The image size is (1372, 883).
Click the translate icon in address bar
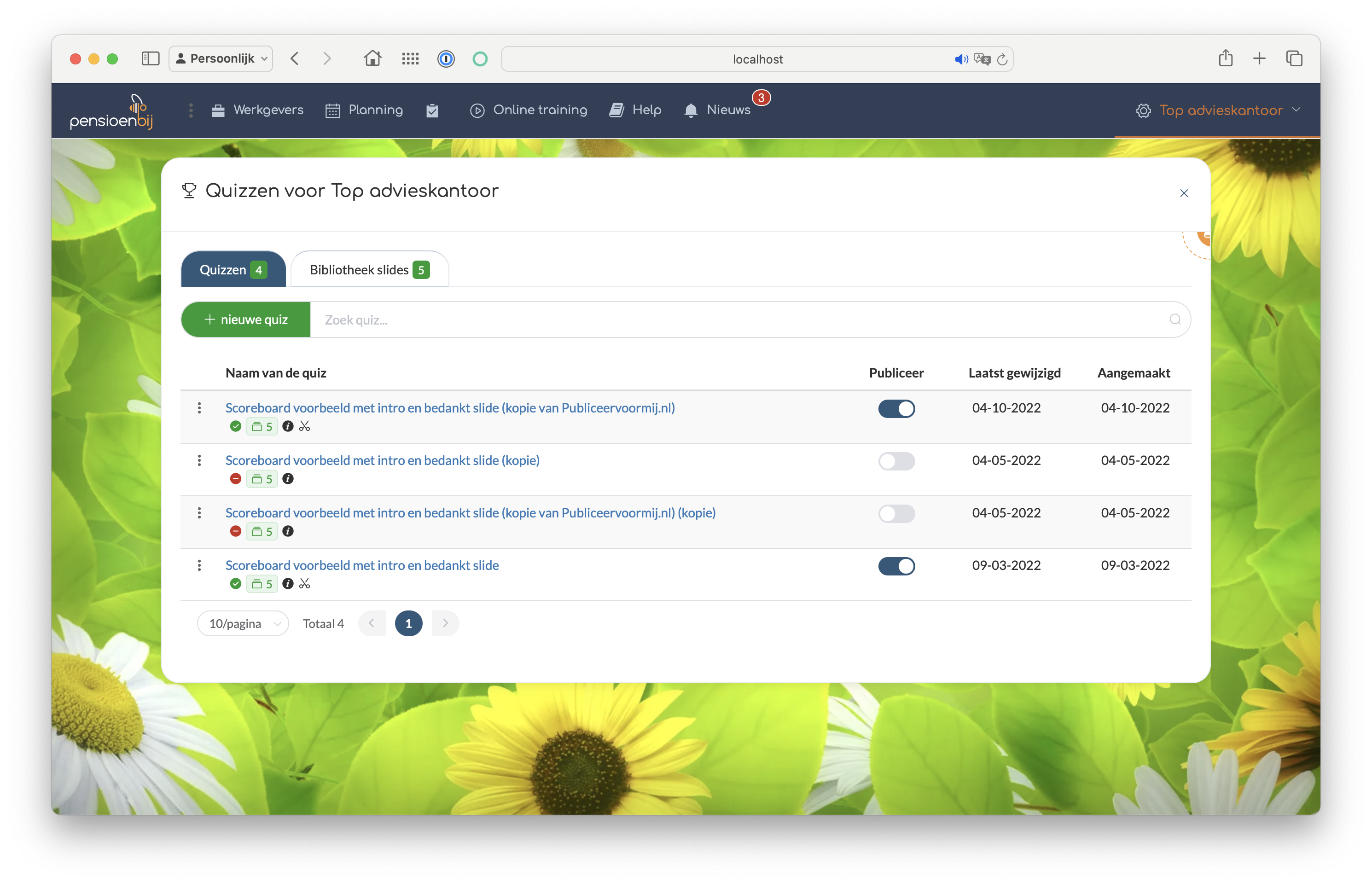982,59
